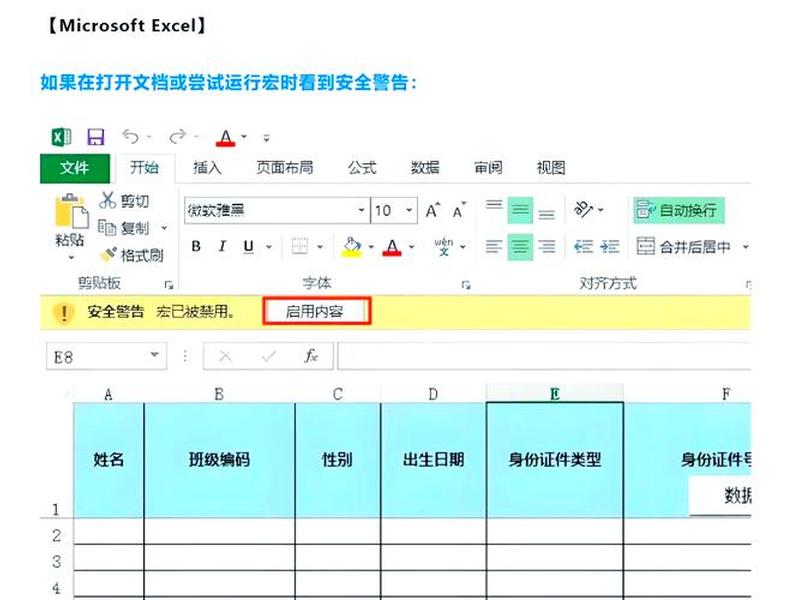This screenshot has width=800, height=600.
Task: Click the wén phonetic guide icon
Action: 443,246
